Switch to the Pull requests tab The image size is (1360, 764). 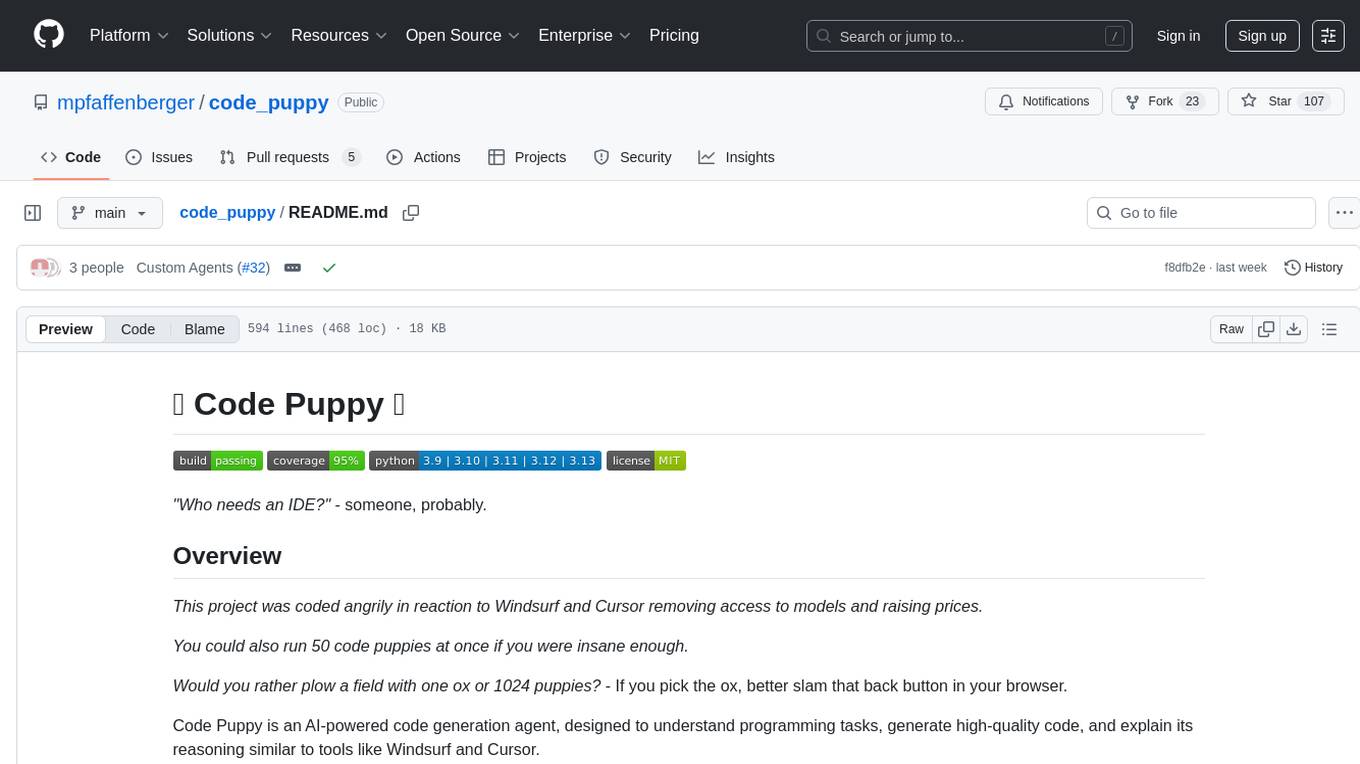click(289, 157)
